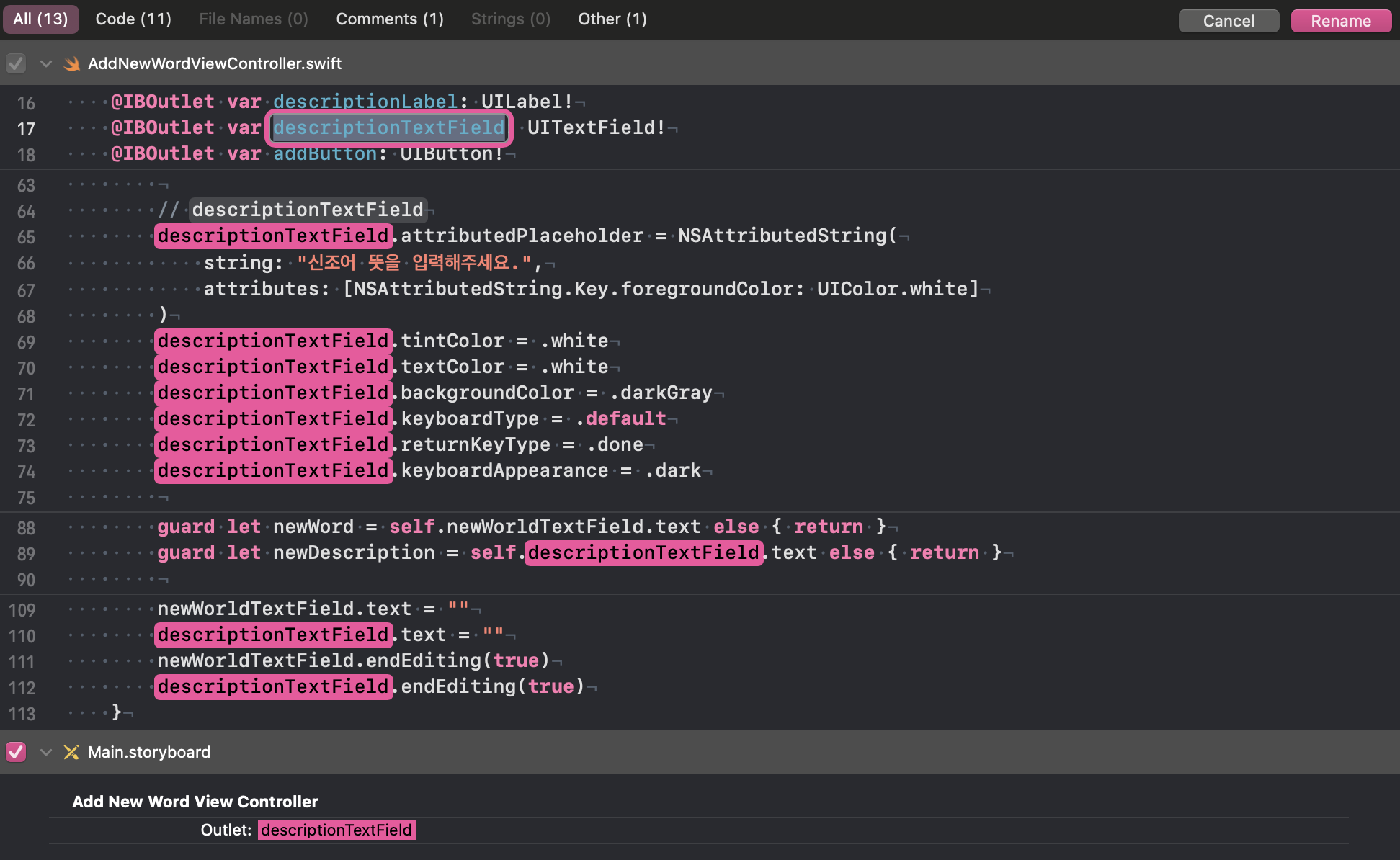Viewport: 1400px width, 860px height.
Task: Toggle the AddNewWordViewController.swift checkbox
Action: [16, 63]
